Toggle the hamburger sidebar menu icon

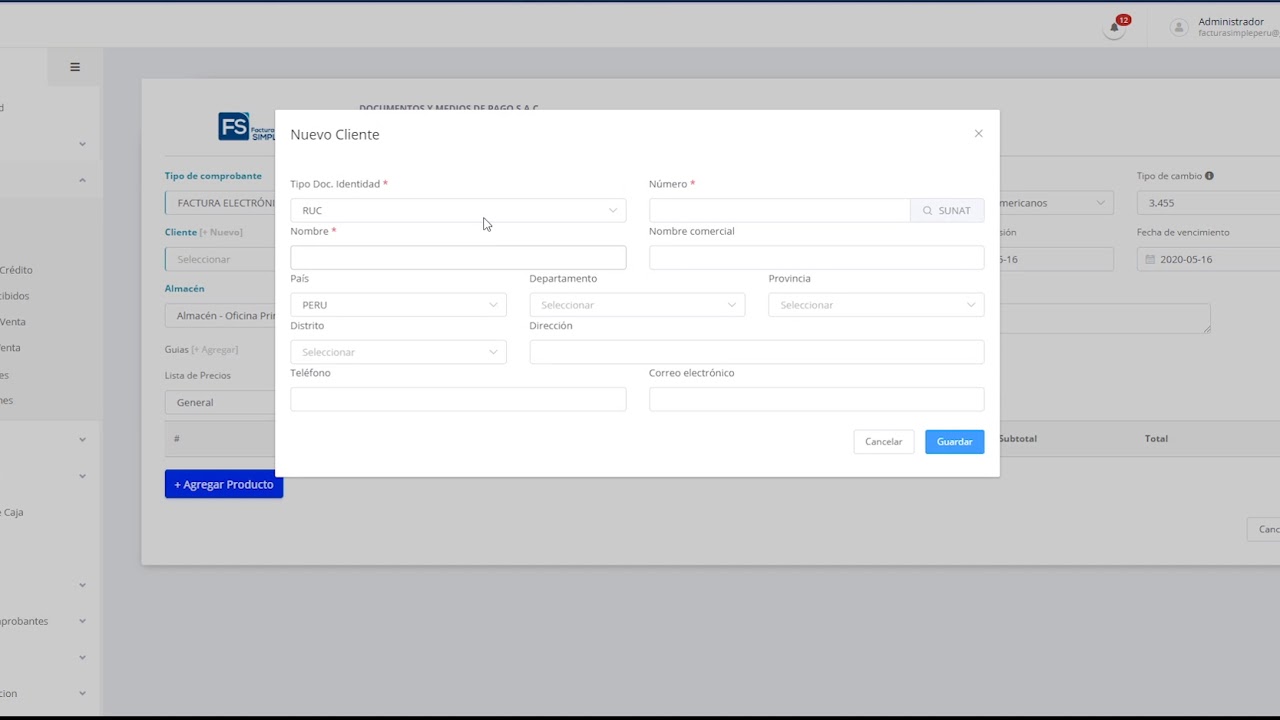pyautogui.click(x=75, y=67)
